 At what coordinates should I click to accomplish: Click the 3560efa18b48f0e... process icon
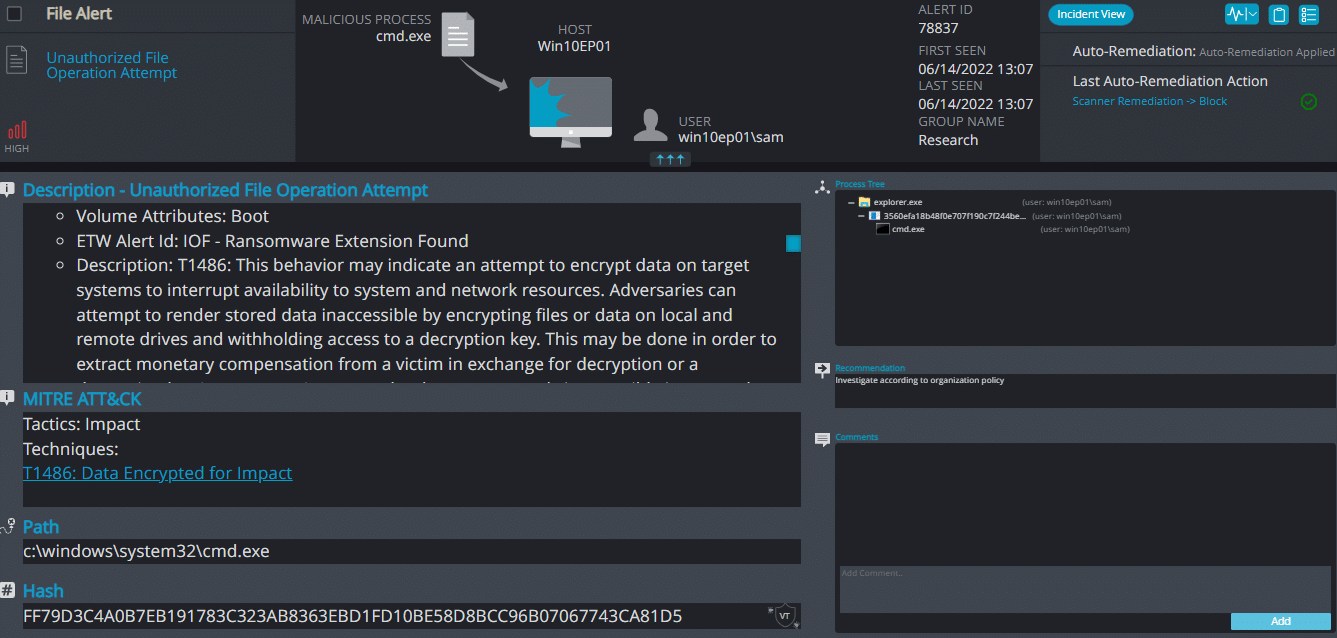point(874,215)
